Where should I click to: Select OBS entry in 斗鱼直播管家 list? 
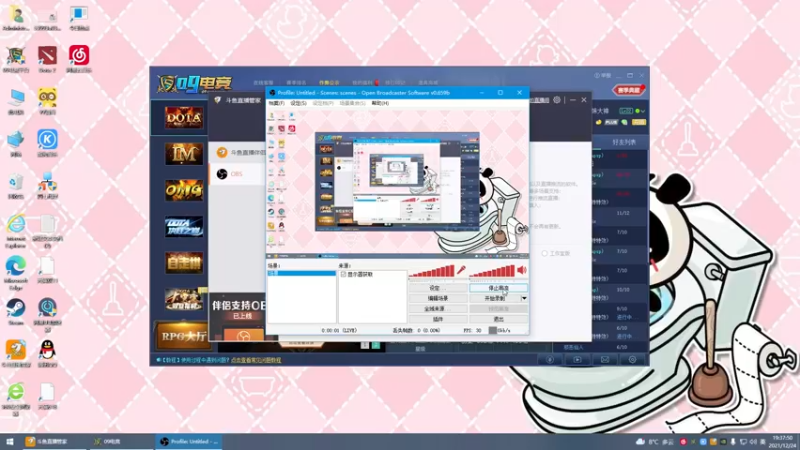coord(237,174)
